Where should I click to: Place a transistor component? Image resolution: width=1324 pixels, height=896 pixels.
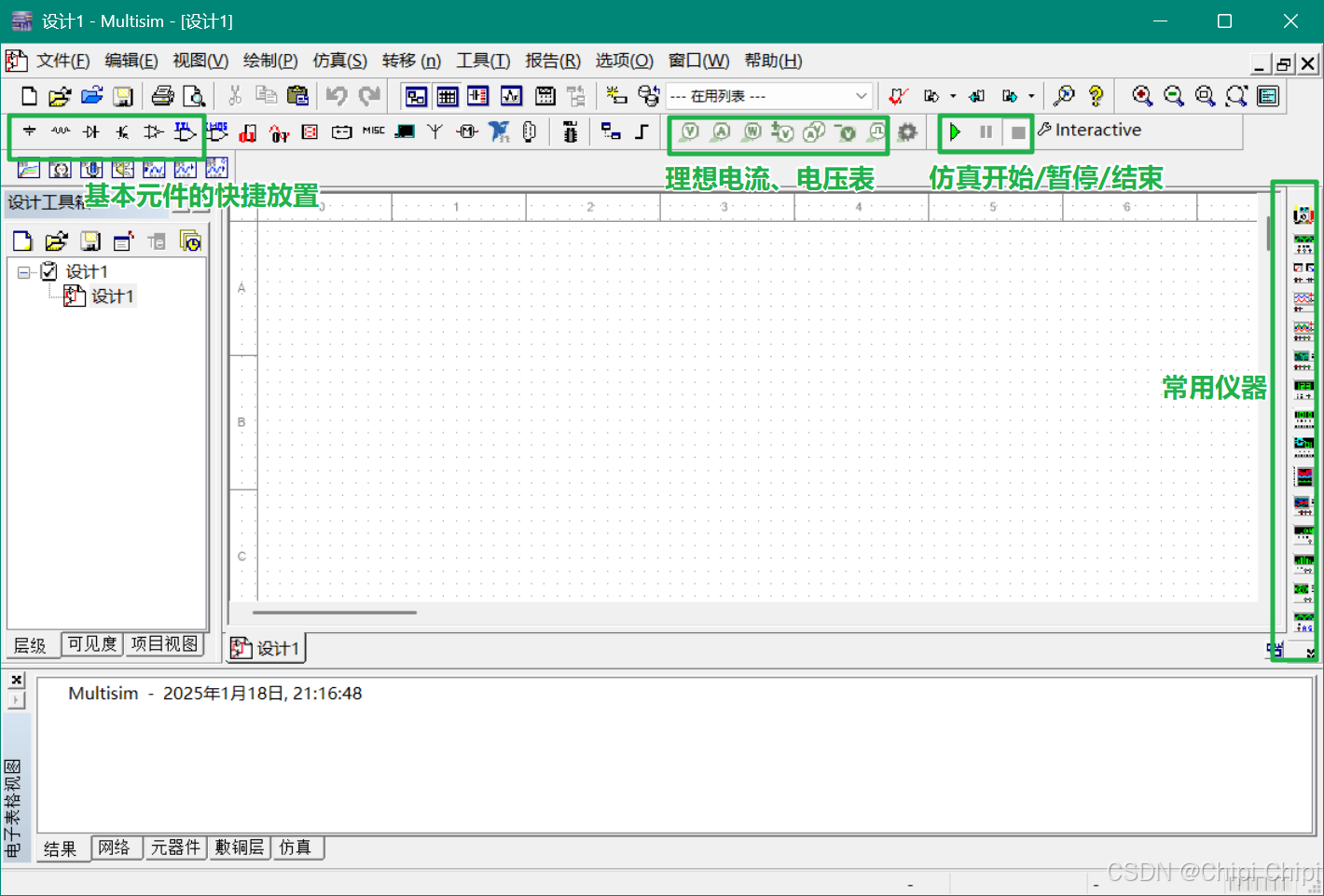click(122, 131)
